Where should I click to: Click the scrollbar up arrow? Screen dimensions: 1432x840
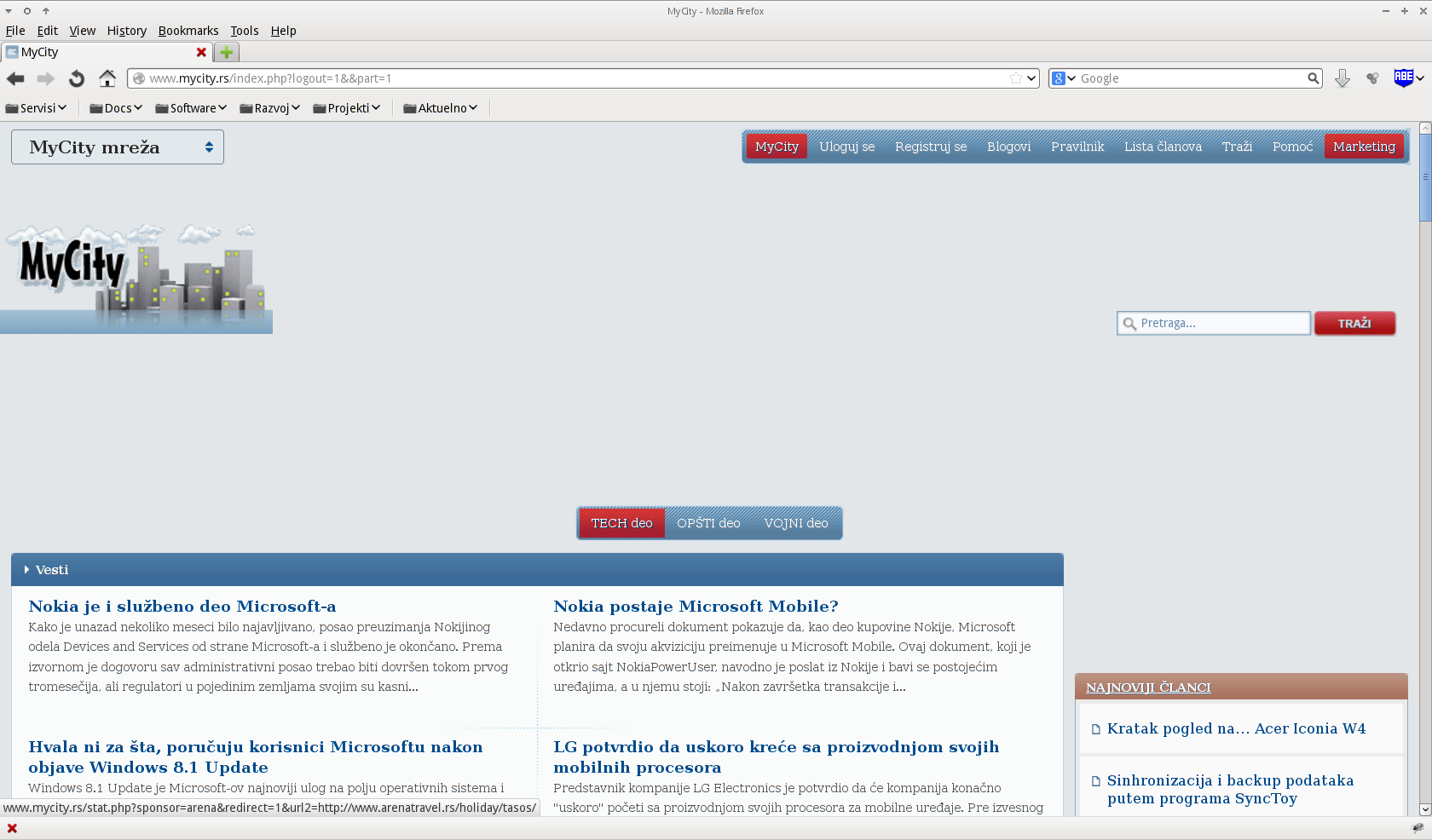coord(1425,129)
